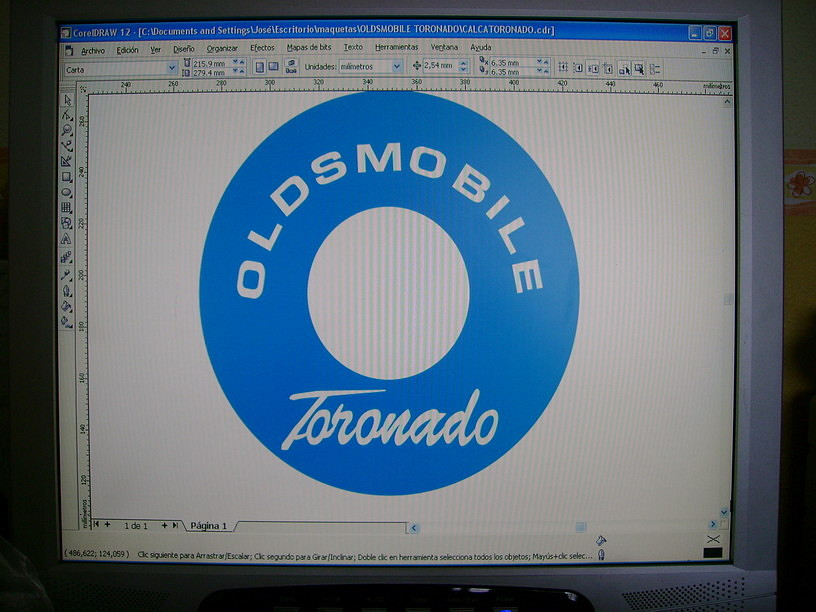Viewport: 816px width, 612px height.
Task: Open the Diseño menu
Action: (x=184, y=49)
